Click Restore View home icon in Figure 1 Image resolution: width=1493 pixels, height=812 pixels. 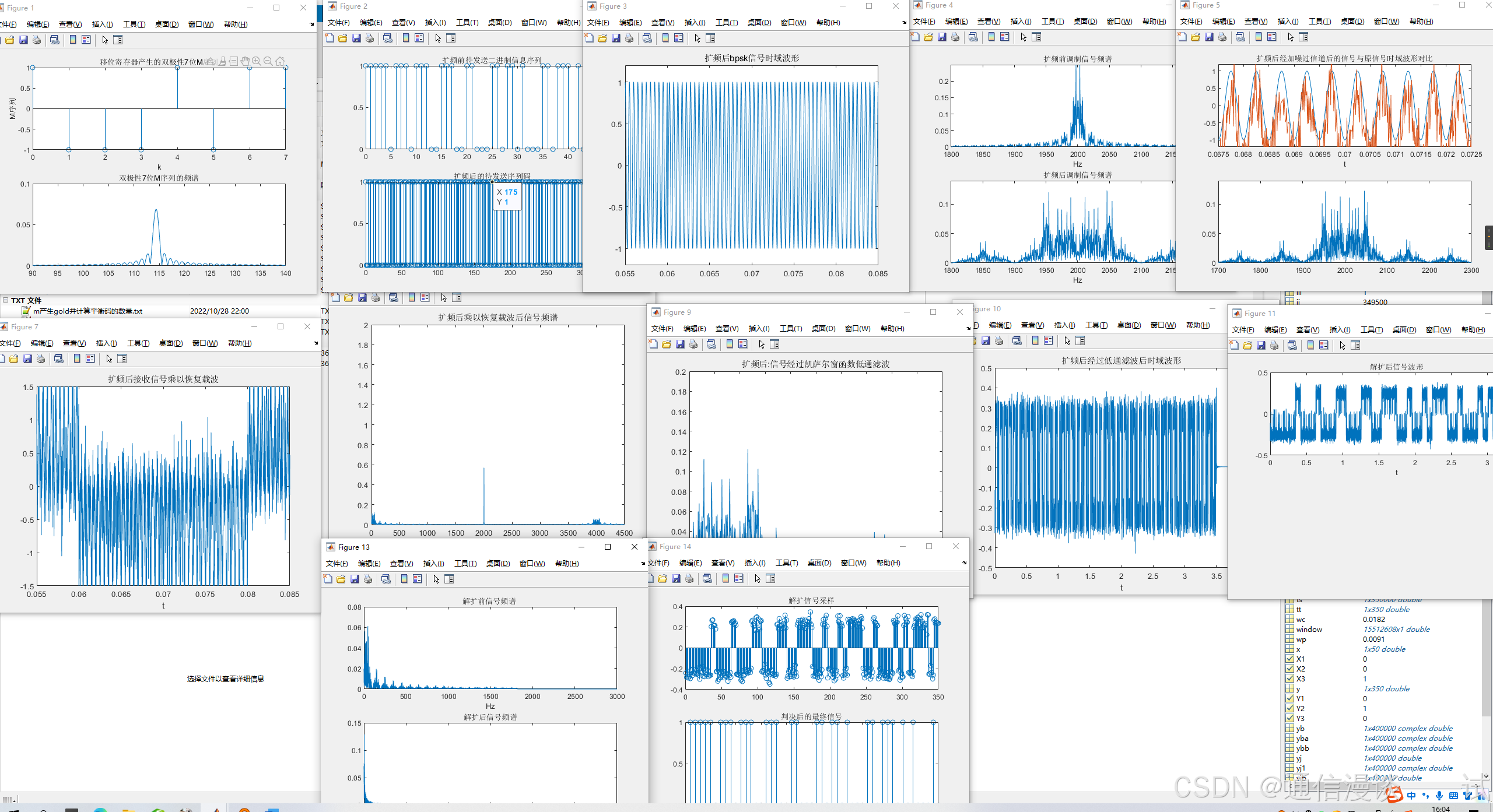[x=280, y=61]
